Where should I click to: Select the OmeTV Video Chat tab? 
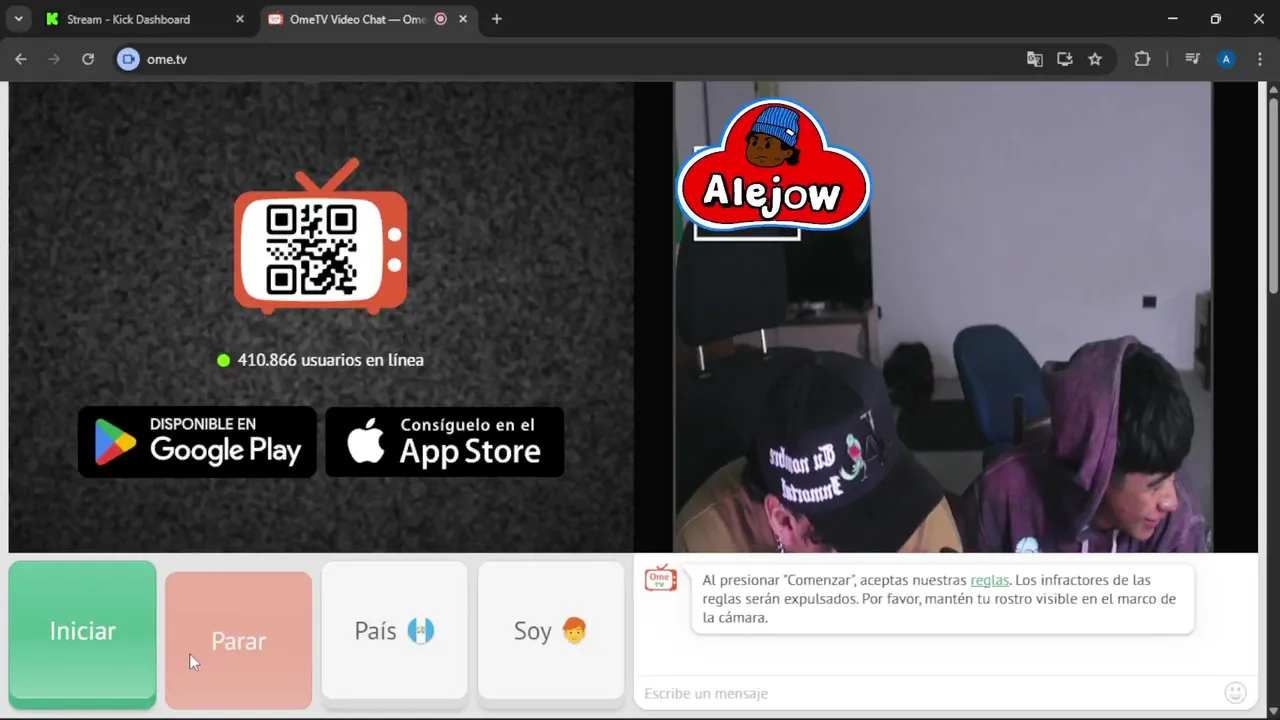[369, 19]
